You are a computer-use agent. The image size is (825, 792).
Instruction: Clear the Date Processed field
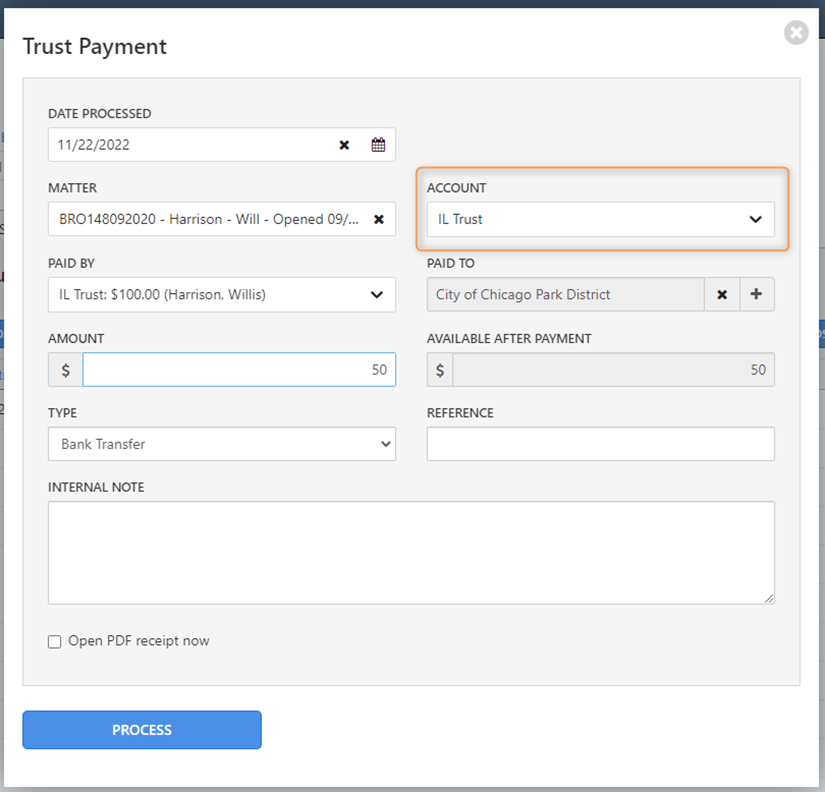tap(344, 144)
